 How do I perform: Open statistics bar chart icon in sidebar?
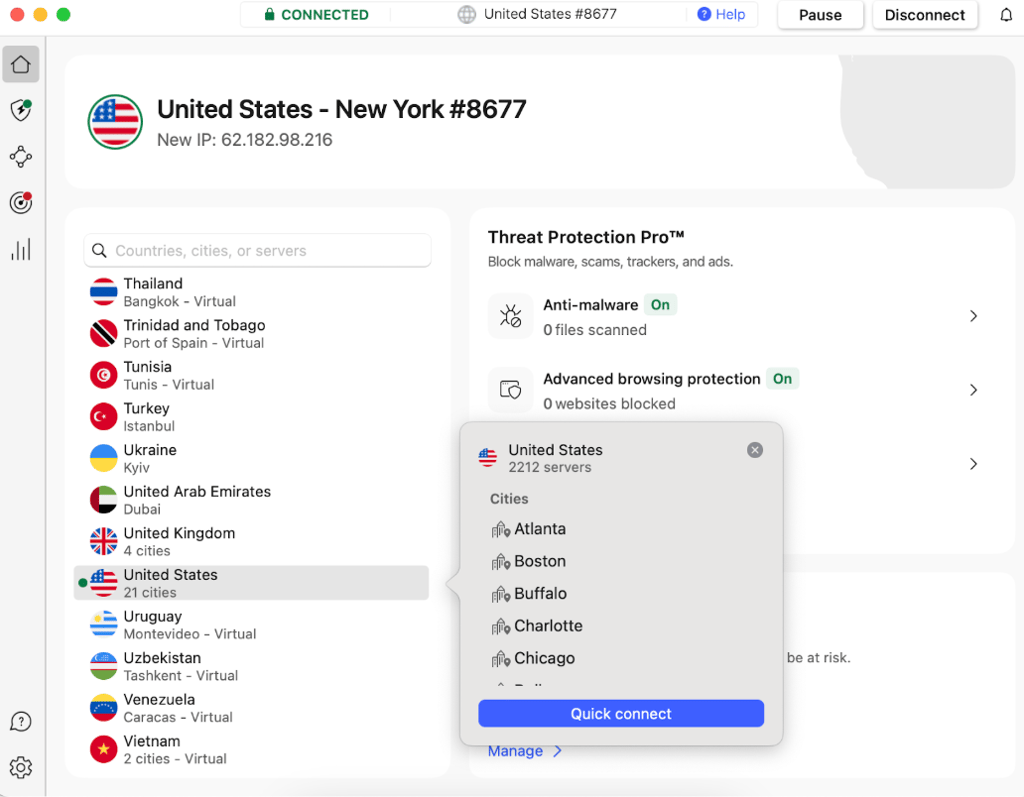(21, 250)
